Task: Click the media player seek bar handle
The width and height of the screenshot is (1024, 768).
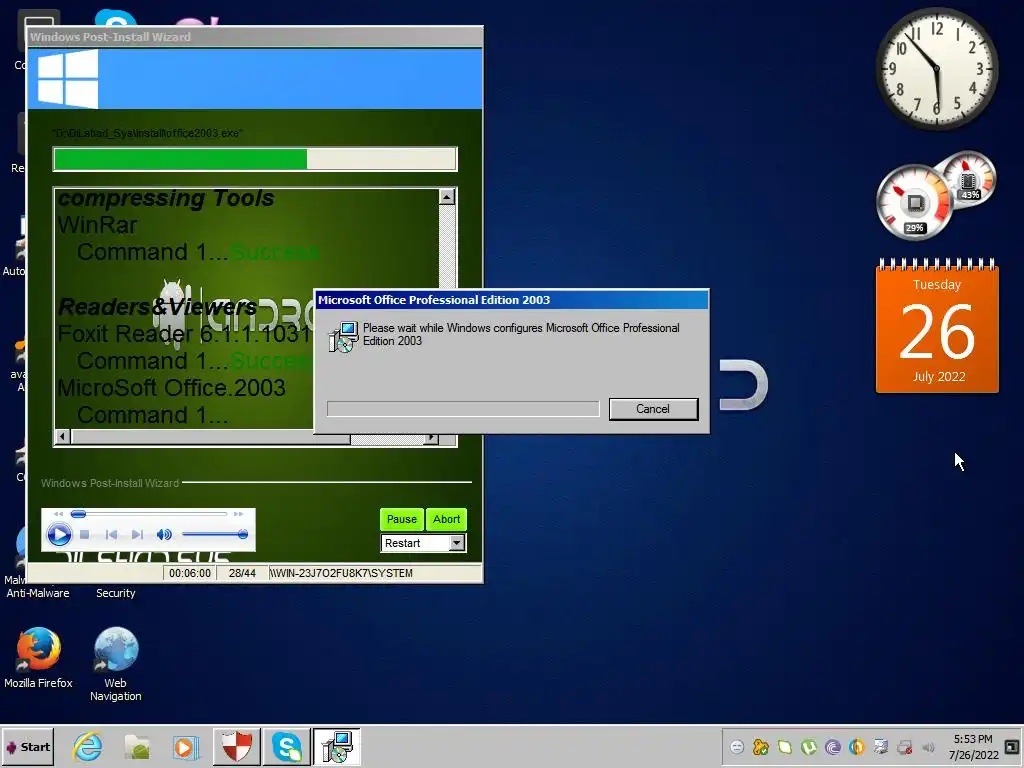Action: pos(78,514)
